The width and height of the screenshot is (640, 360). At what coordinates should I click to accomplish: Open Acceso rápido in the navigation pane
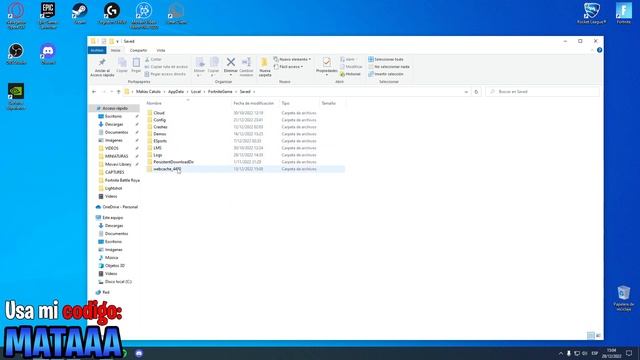115,108
